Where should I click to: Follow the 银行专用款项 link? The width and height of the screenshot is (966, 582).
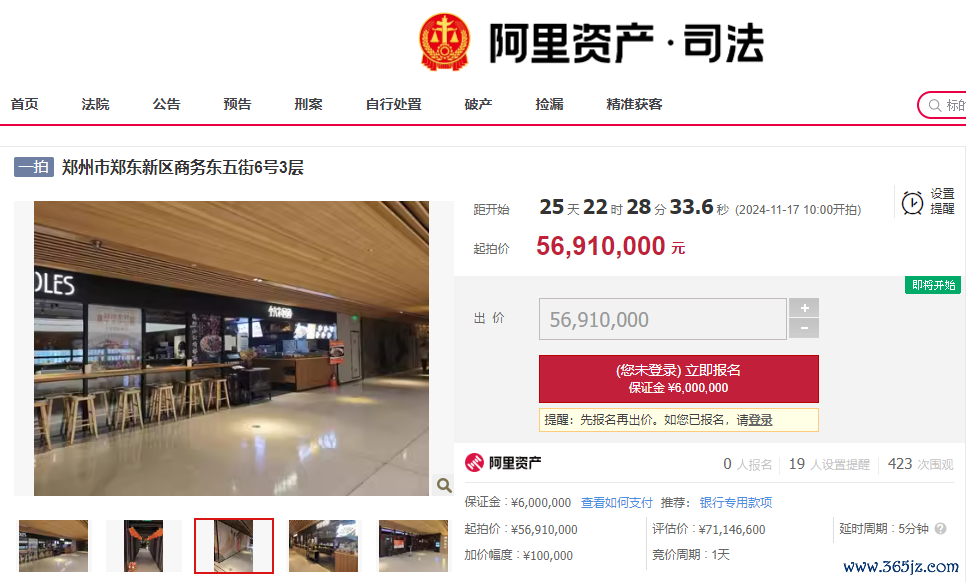pyautogui.click(x=736, y=503)
